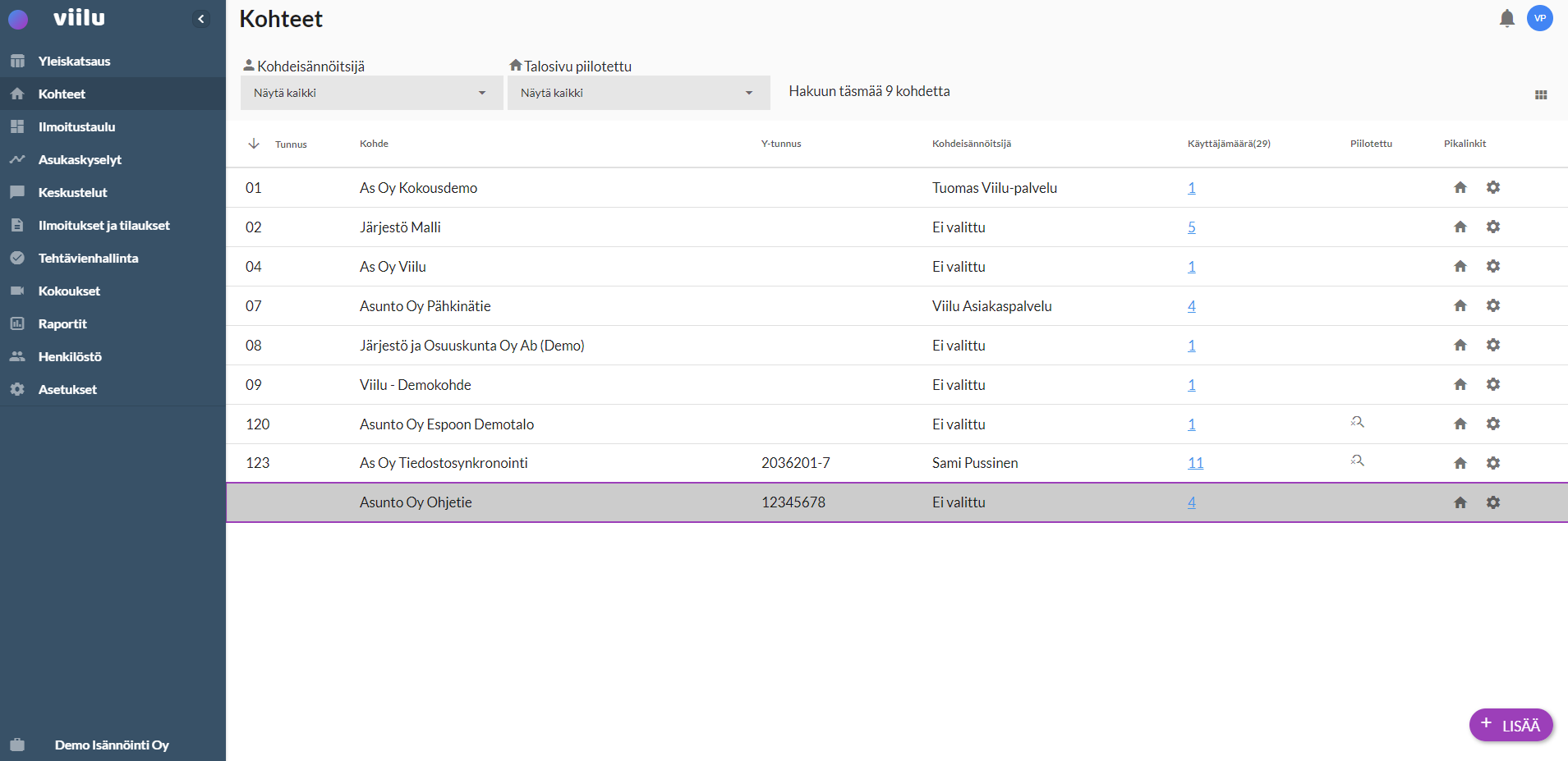The height and width of the screenshot is (761, 1568).
Task: Expand the Talosivu piilotettu dropdown
Action: 638,93
